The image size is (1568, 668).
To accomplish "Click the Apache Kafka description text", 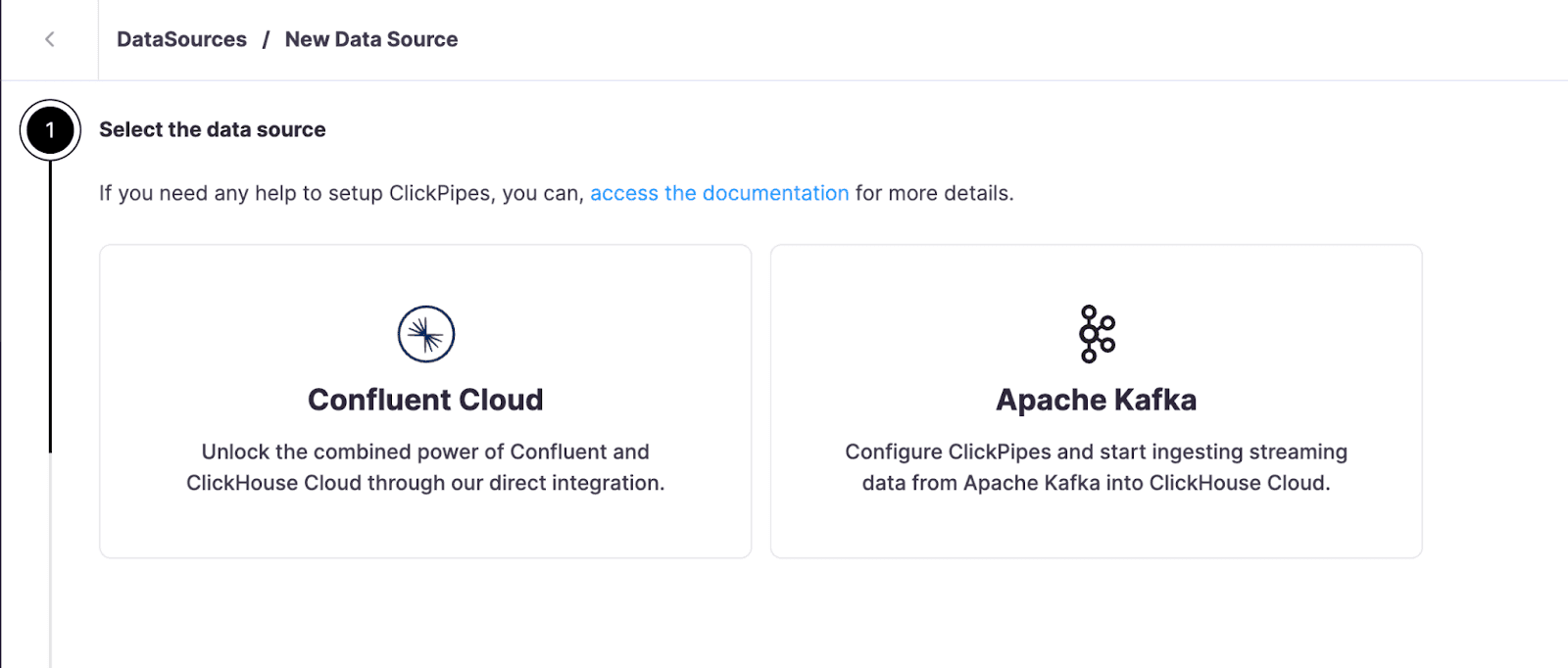I will pos(1097,467).
